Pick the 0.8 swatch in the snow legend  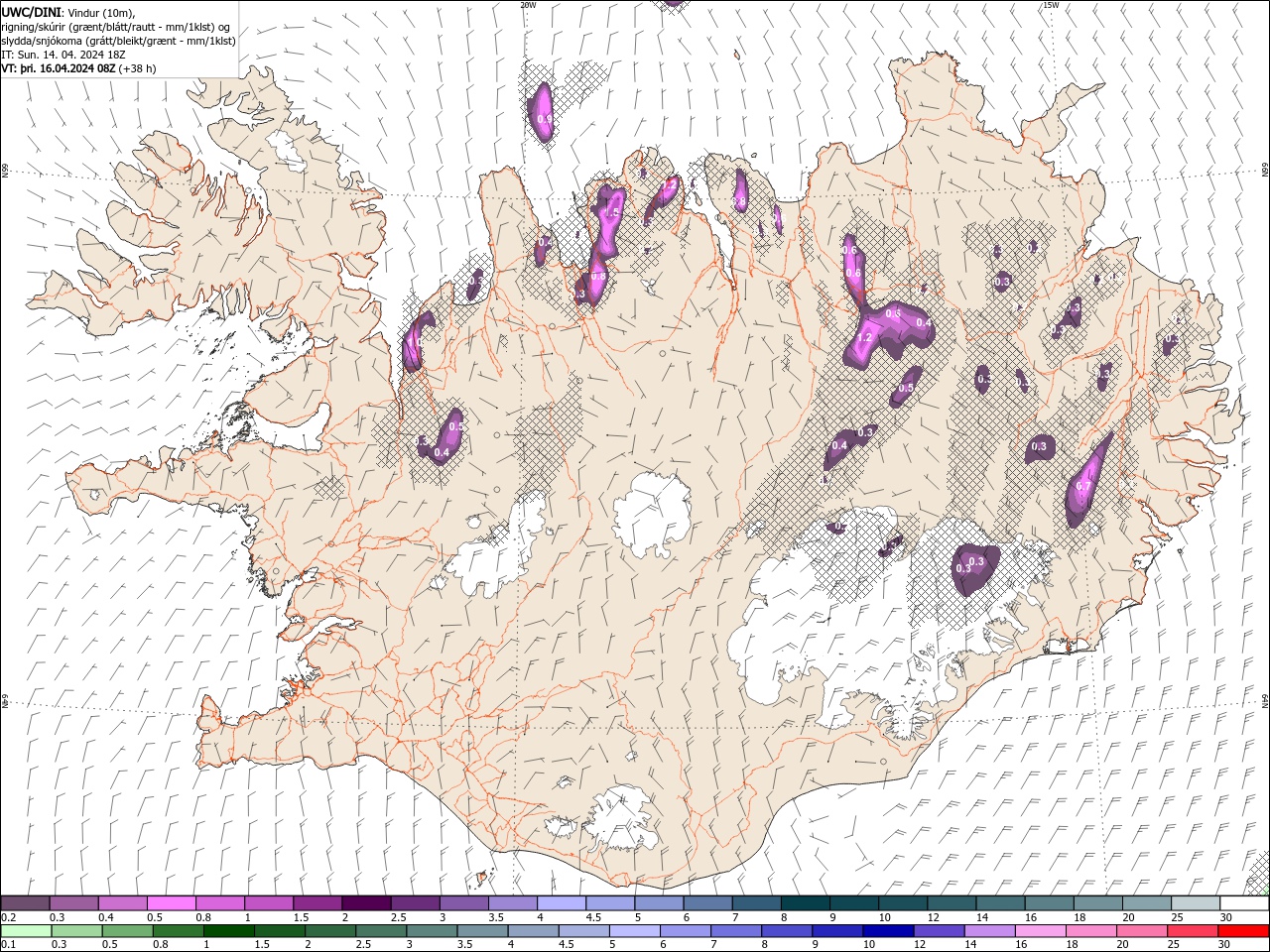pyautogui.click(x=219, y=903)
